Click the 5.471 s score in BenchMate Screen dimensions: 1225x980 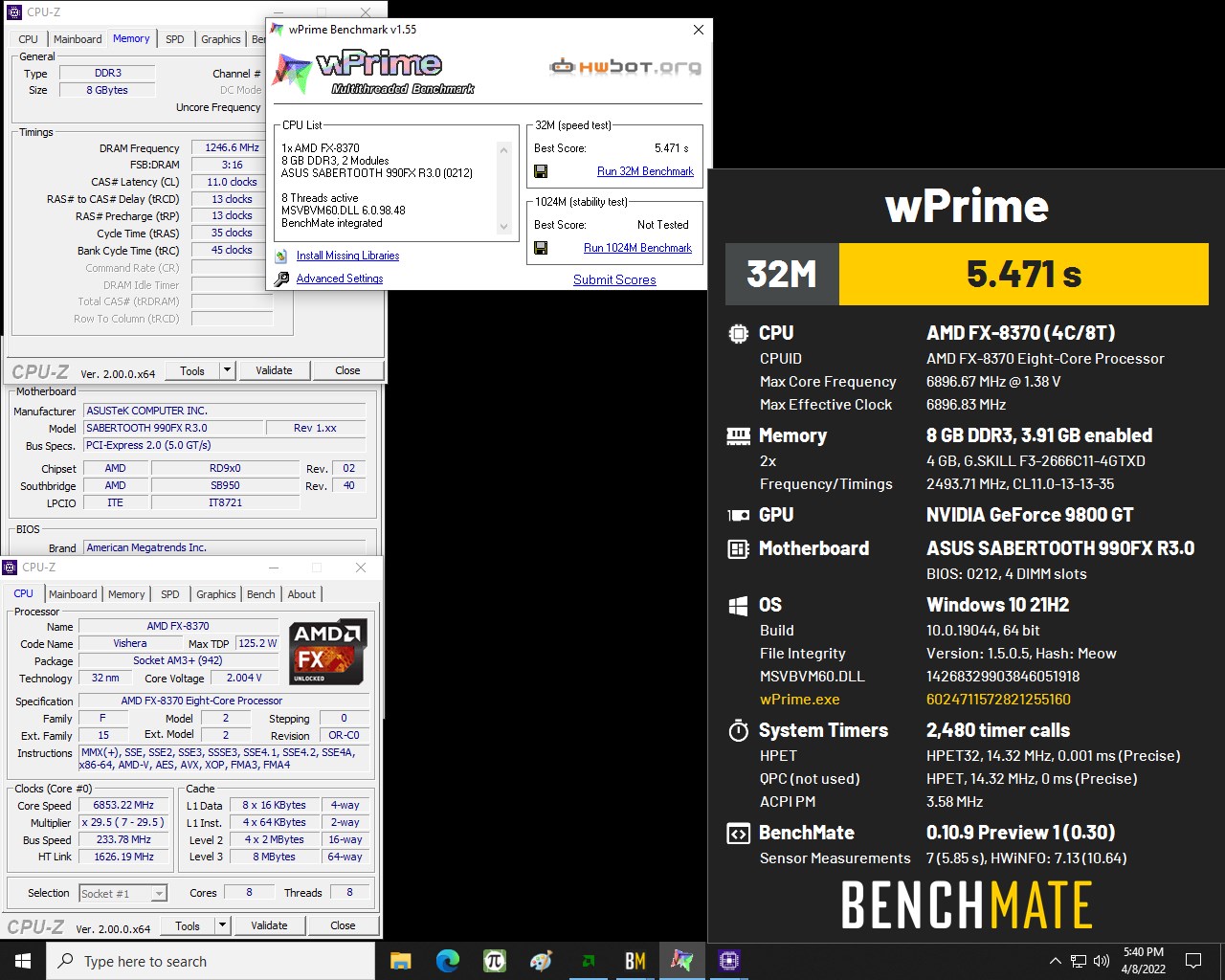[1024, 274]
